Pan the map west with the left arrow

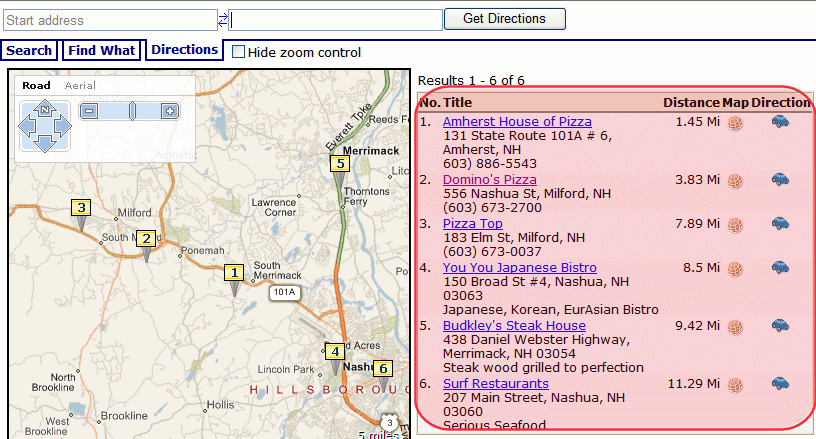tap(28, 126)
